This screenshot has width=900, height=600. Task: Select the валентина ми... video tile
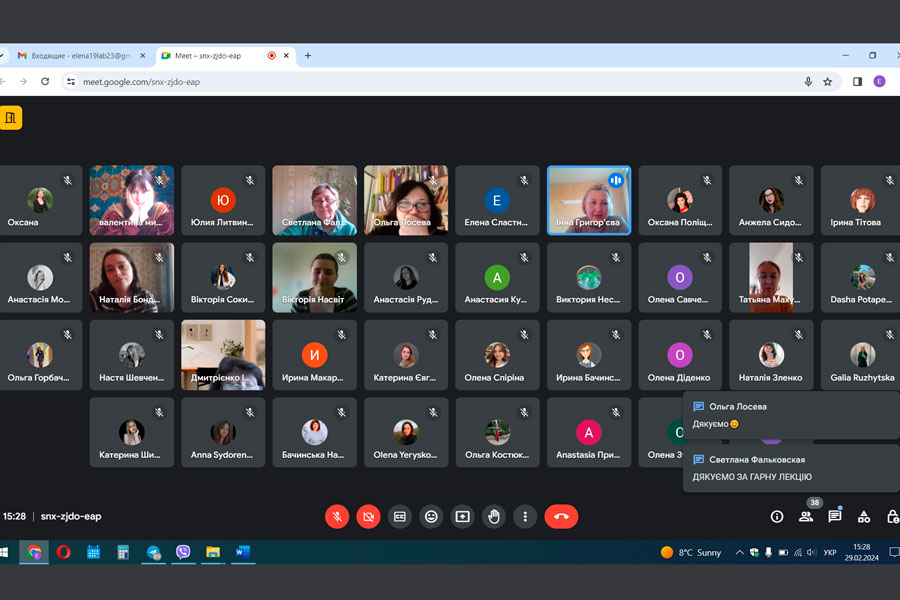pos(132,200)
